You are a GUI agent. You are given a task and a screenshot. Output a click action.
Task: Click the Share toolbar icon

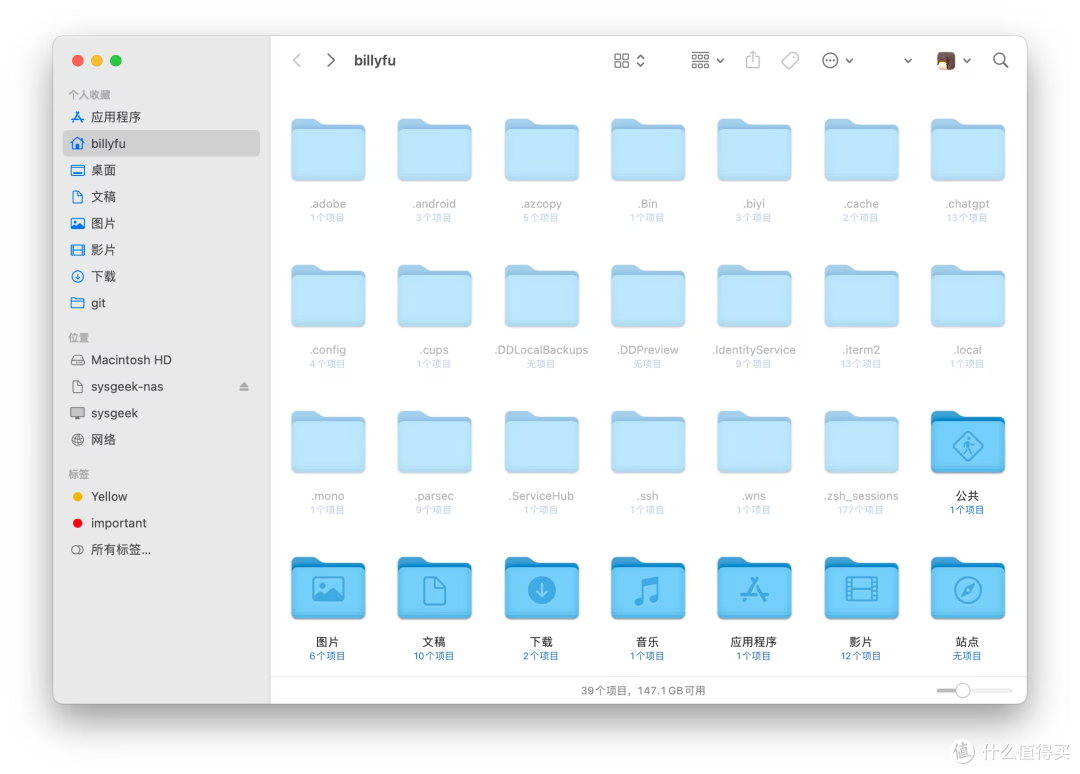point(753,60)
